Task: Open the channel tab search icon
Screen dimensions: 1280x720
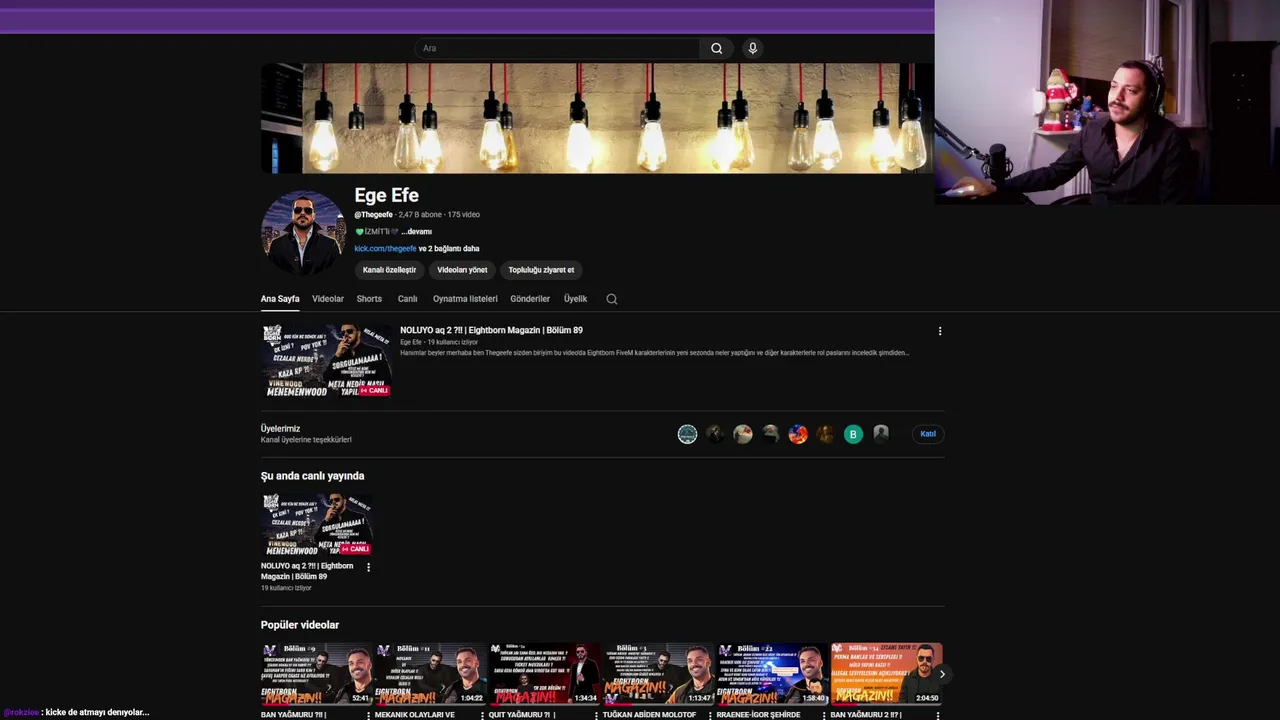Action: click(x=612, y=299)
